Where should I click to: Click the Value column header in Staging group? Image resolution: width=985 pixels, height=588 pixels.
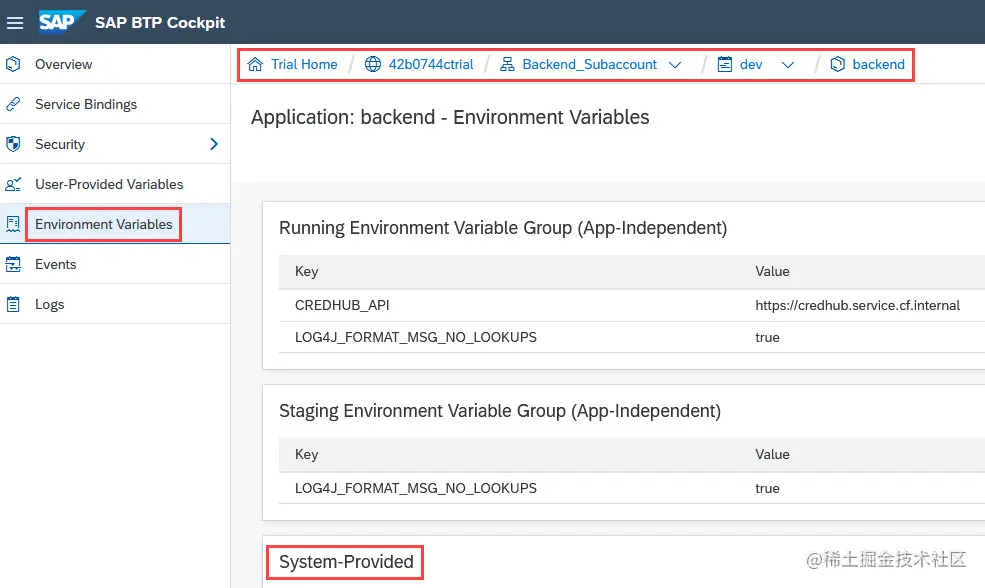[772, 454]
